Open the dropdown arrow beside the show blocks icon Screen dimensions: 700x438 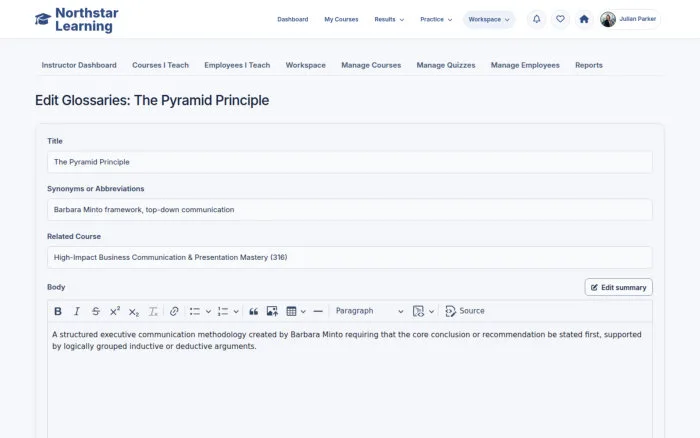[x=431, y=312]
